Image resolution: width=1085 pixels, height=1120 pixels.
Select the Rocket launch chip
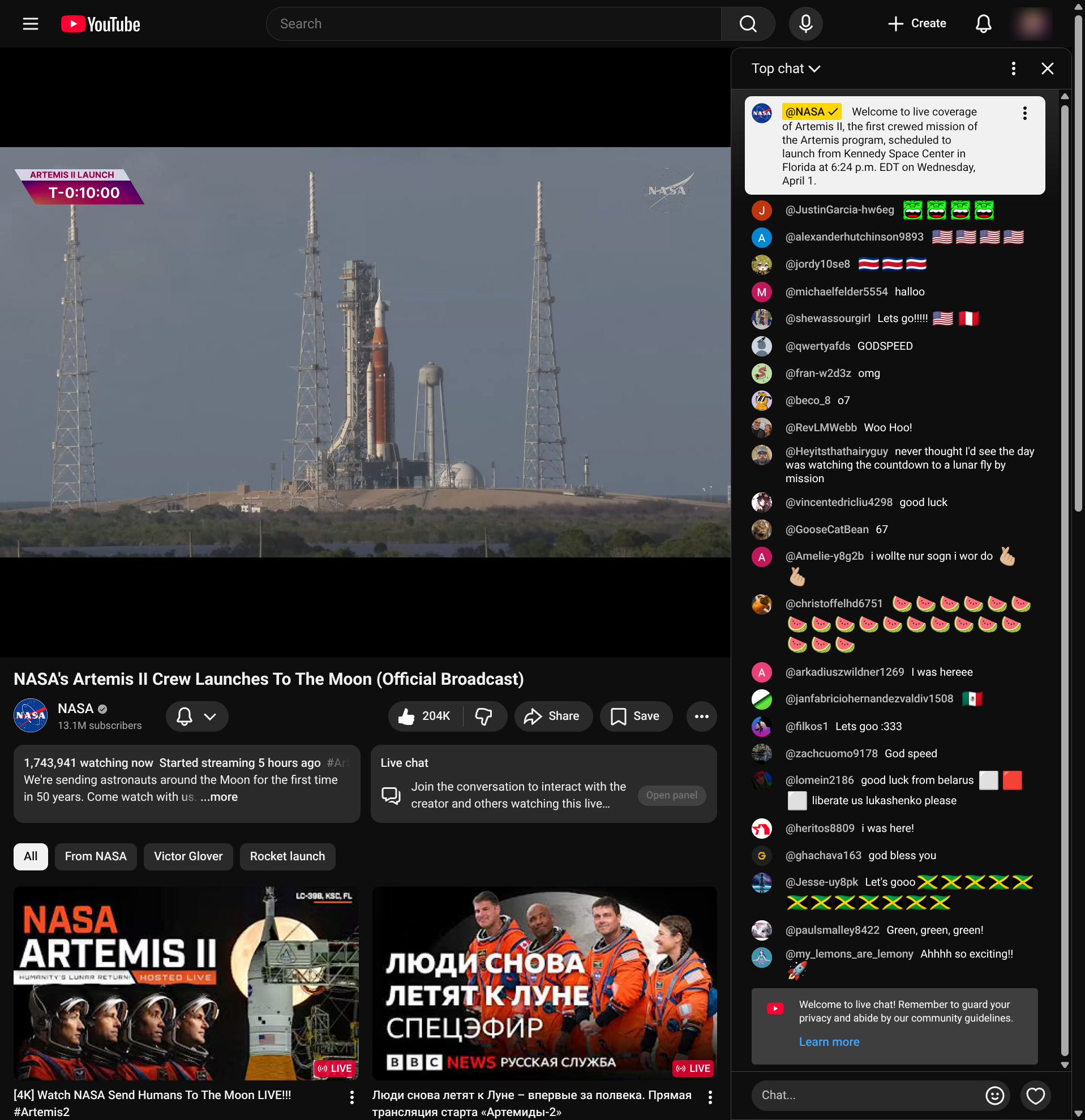click(288, 857)
